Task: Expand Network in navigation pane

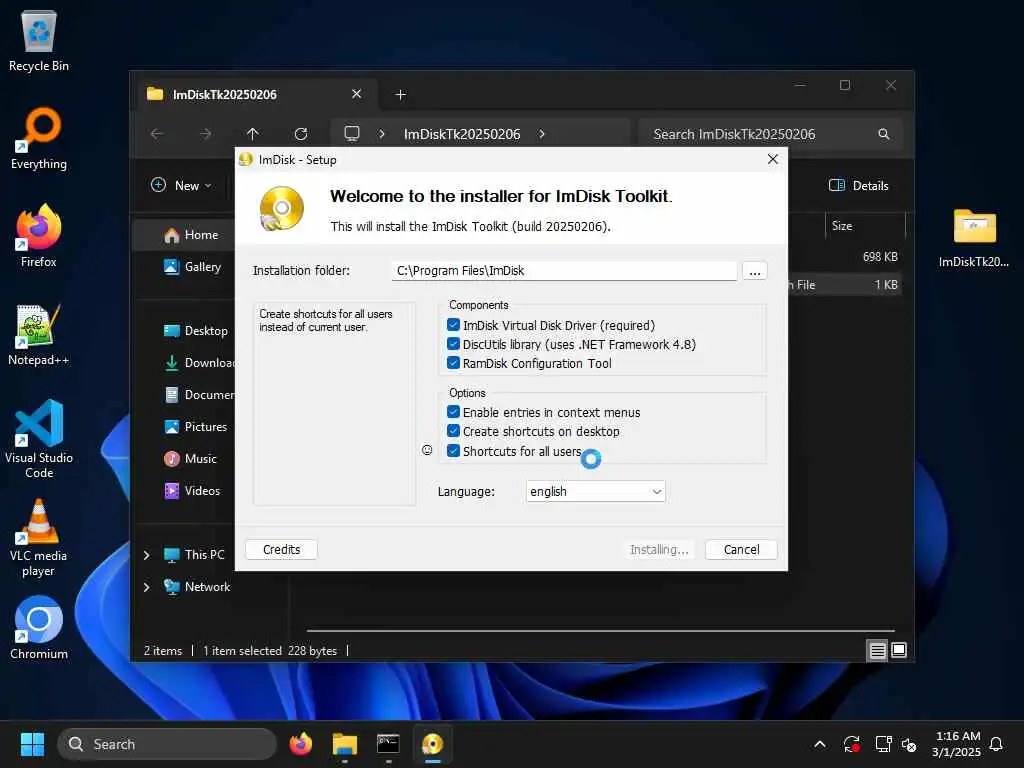Action: tap(147, 587)
